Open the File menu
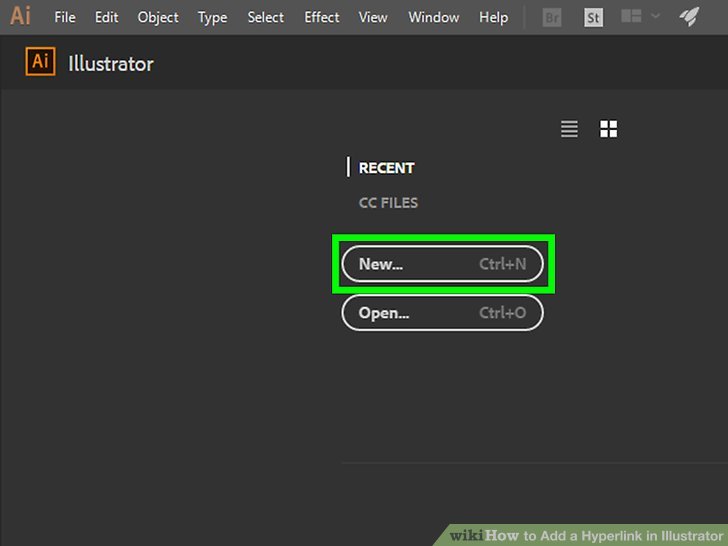728x546 pixels. pyautogui.click(x=65, y=17)
